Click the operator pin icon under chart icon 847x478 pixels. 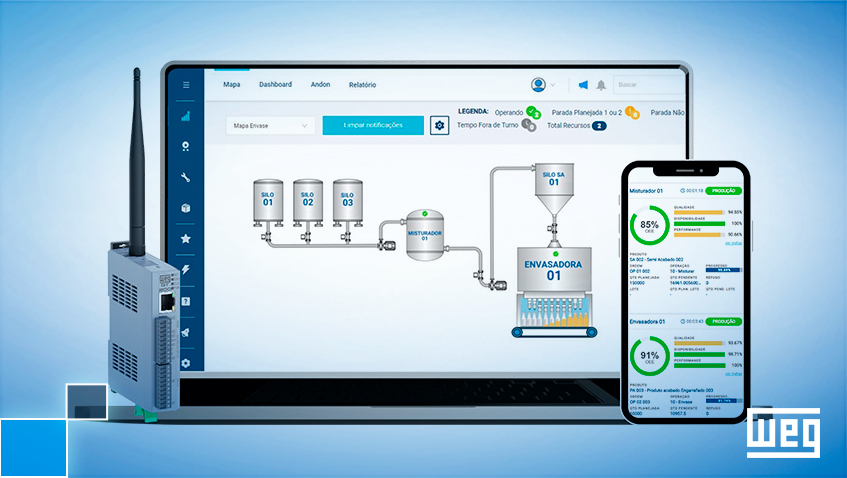click(186, 146)
